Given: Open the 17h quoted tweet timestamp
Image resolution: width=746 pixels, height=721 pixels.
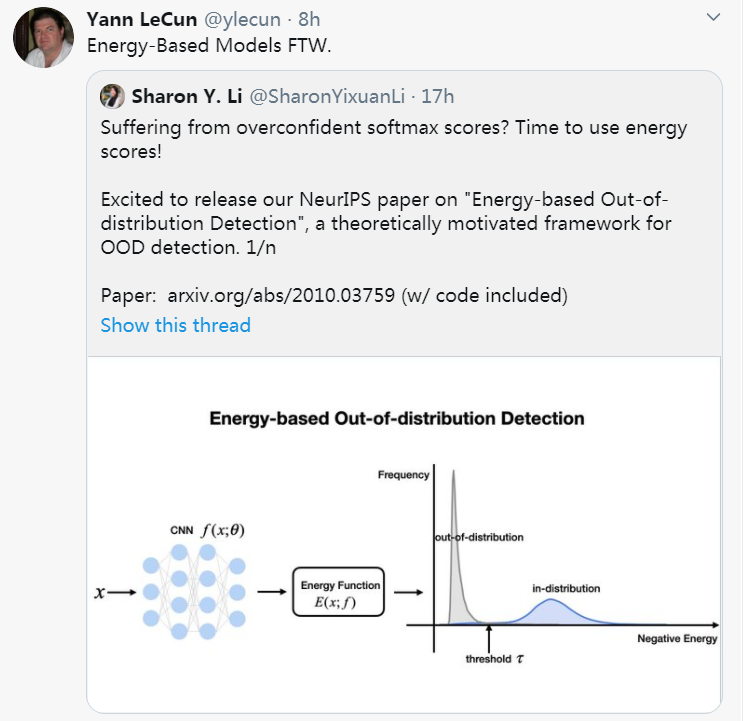Looking at the screenshot, I should pyautogui.click(x=436, y=97).
